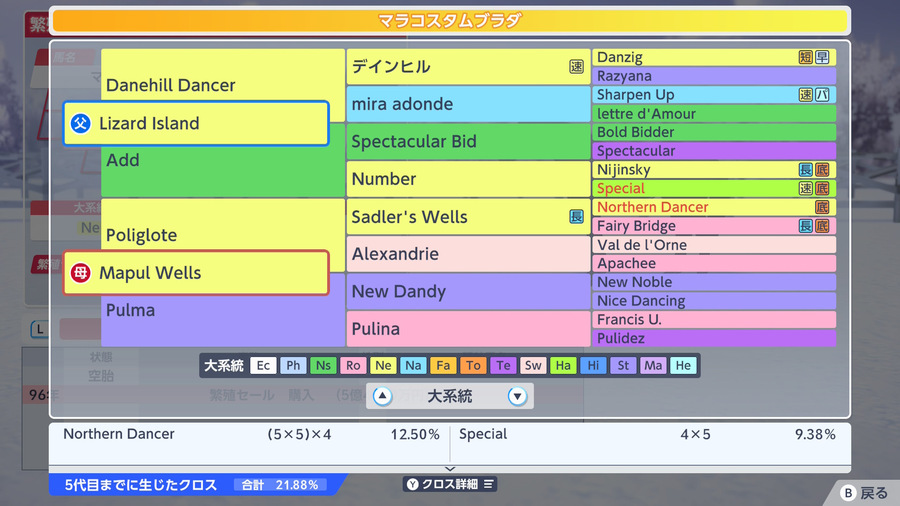Click the 長 badge on Sadler's Wells
The width and height of the screenshot is (900, 506).
click(x=576, y=216)
